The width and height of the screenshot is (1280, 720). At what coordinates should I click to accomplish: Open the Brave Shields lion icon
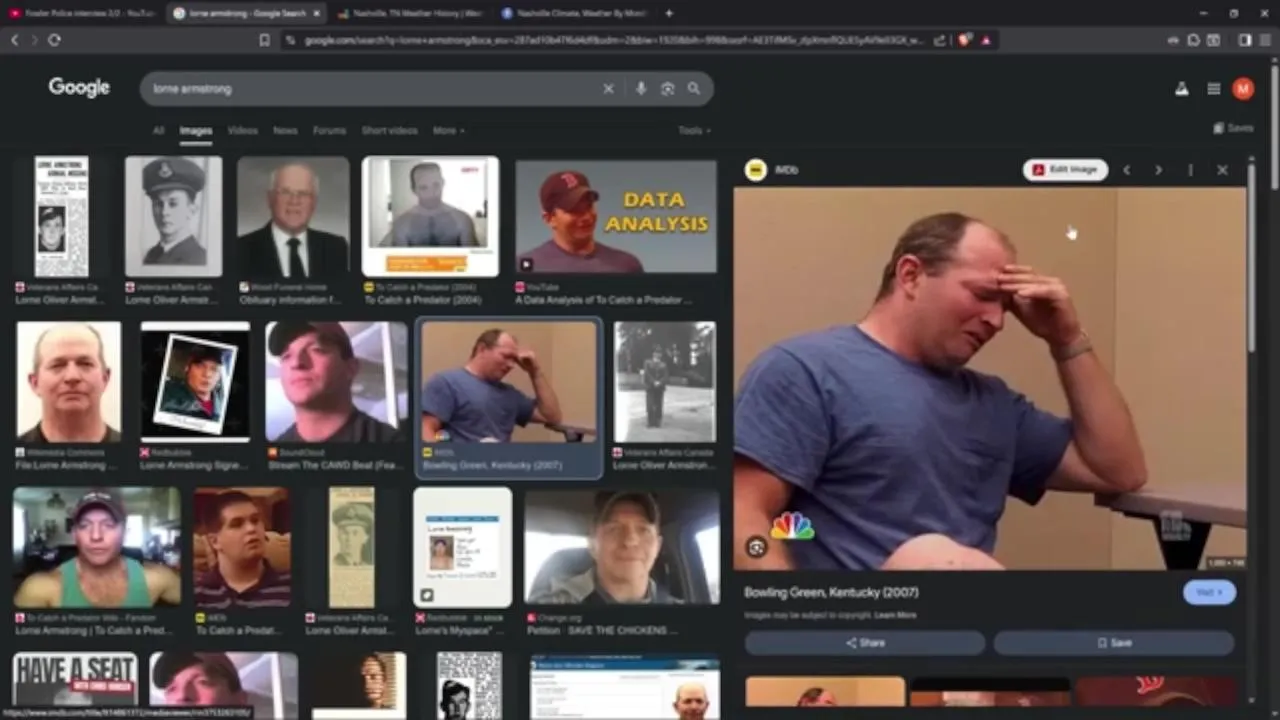[966, 40]
